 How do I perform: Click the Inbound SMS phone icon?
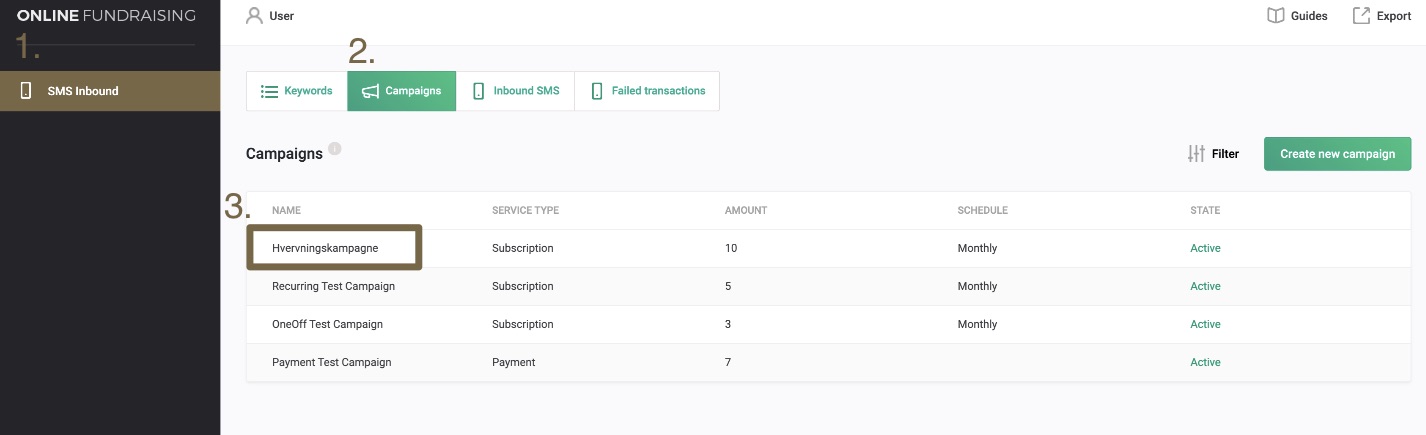point(478,91)
